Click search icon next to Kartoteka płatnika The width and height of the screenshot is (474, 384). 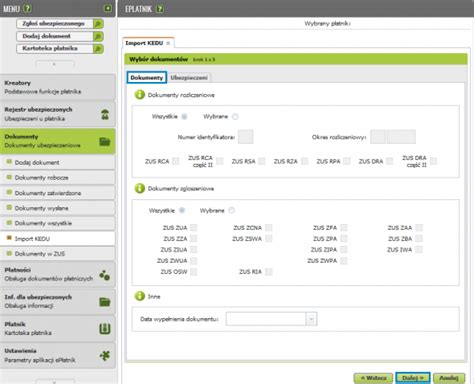(98, 49)
